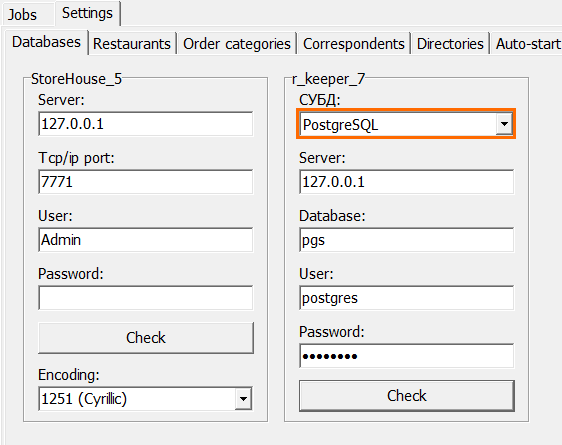
Task: Click the СУБД dropdown arrow button
Action: tap(504, 124)
